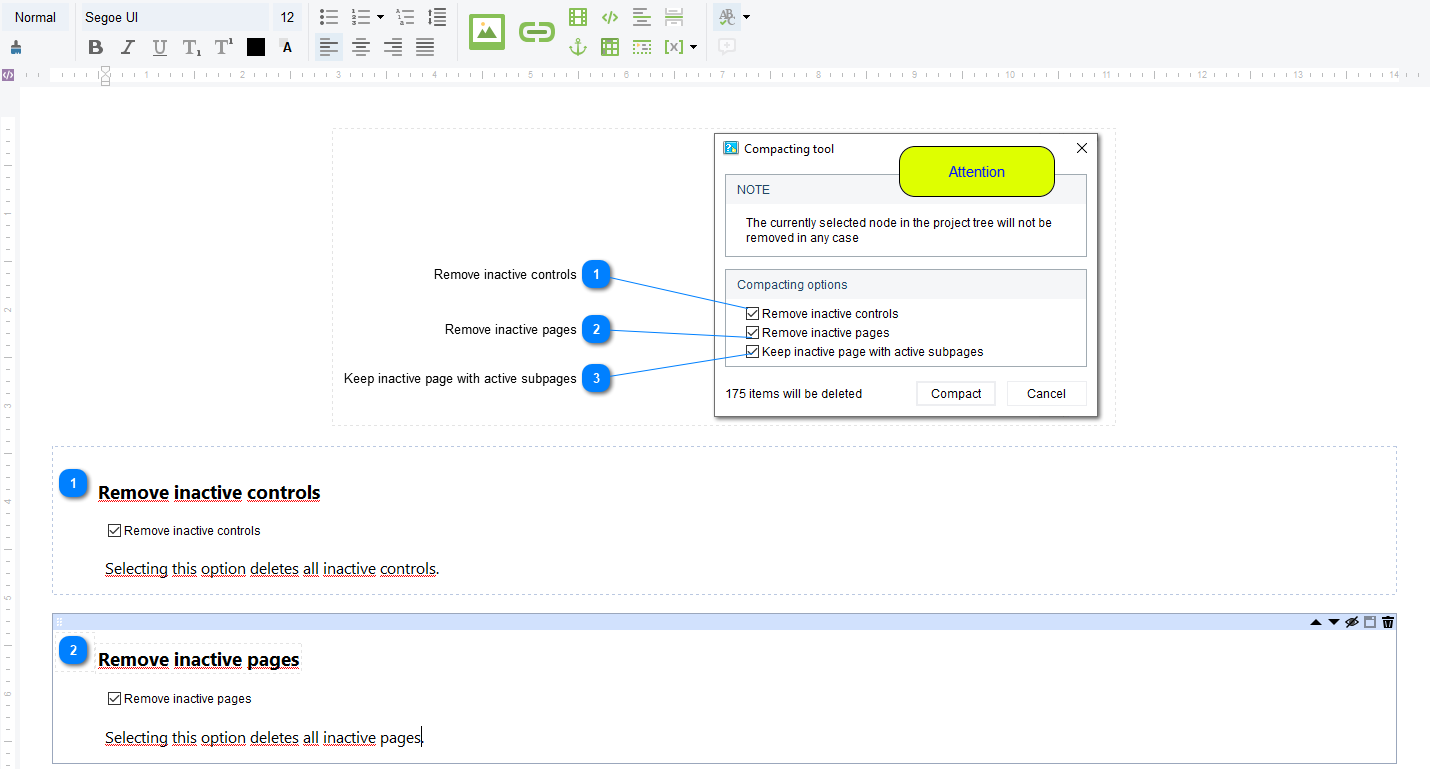This screenshot has width=1430, height=769.
Task: Close the Compacting tool dialog
Action: tap(1081, 148)
